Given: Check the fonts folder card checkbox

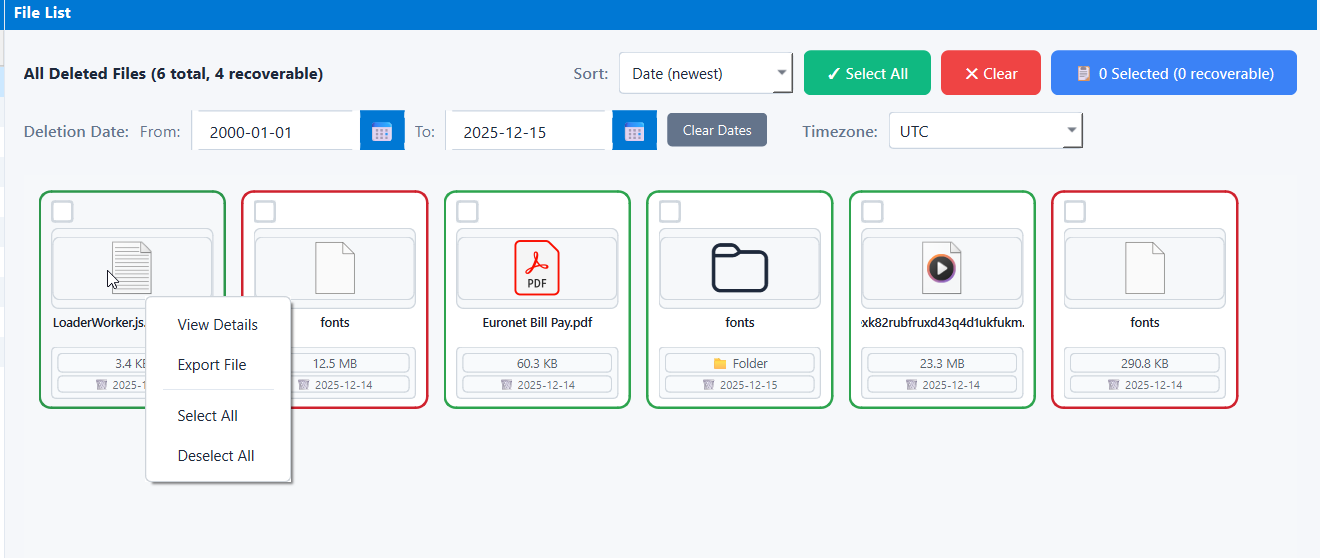Looking at the screenshot, I should pyautogui.click(x=670, y=211).
